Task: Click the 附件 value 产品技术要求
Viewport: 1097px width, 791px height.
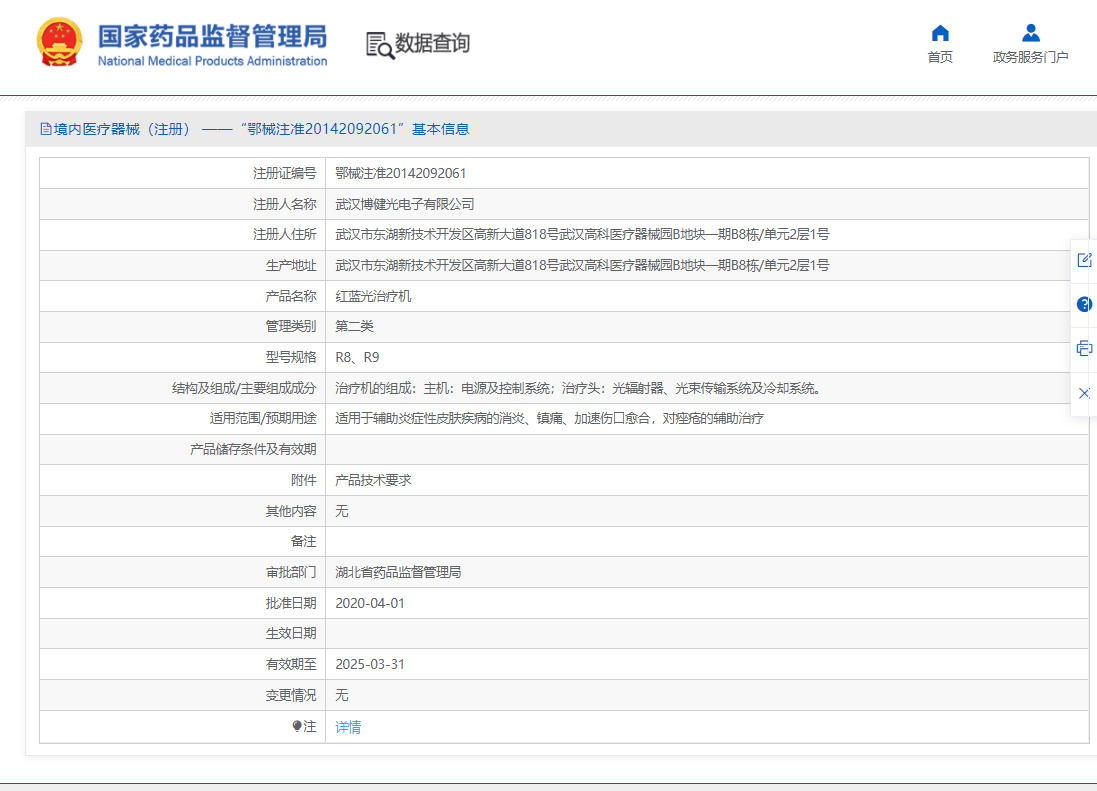Action: point(373,480)
